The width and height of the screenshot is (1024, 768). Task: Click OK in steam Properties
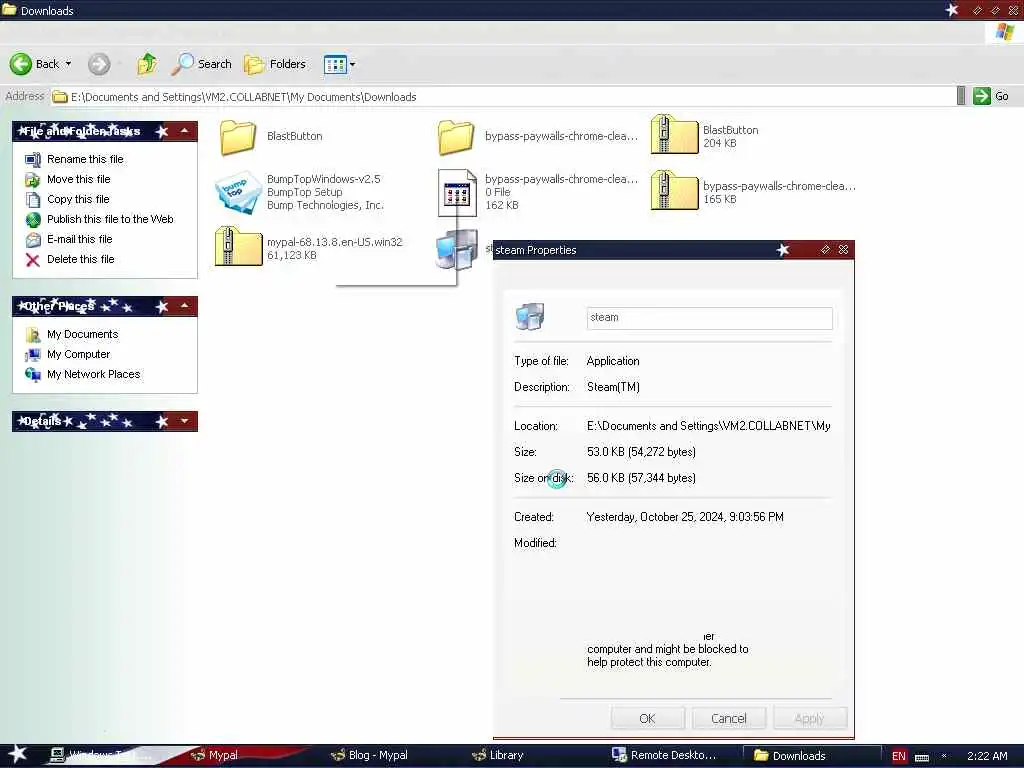point(647,718)
